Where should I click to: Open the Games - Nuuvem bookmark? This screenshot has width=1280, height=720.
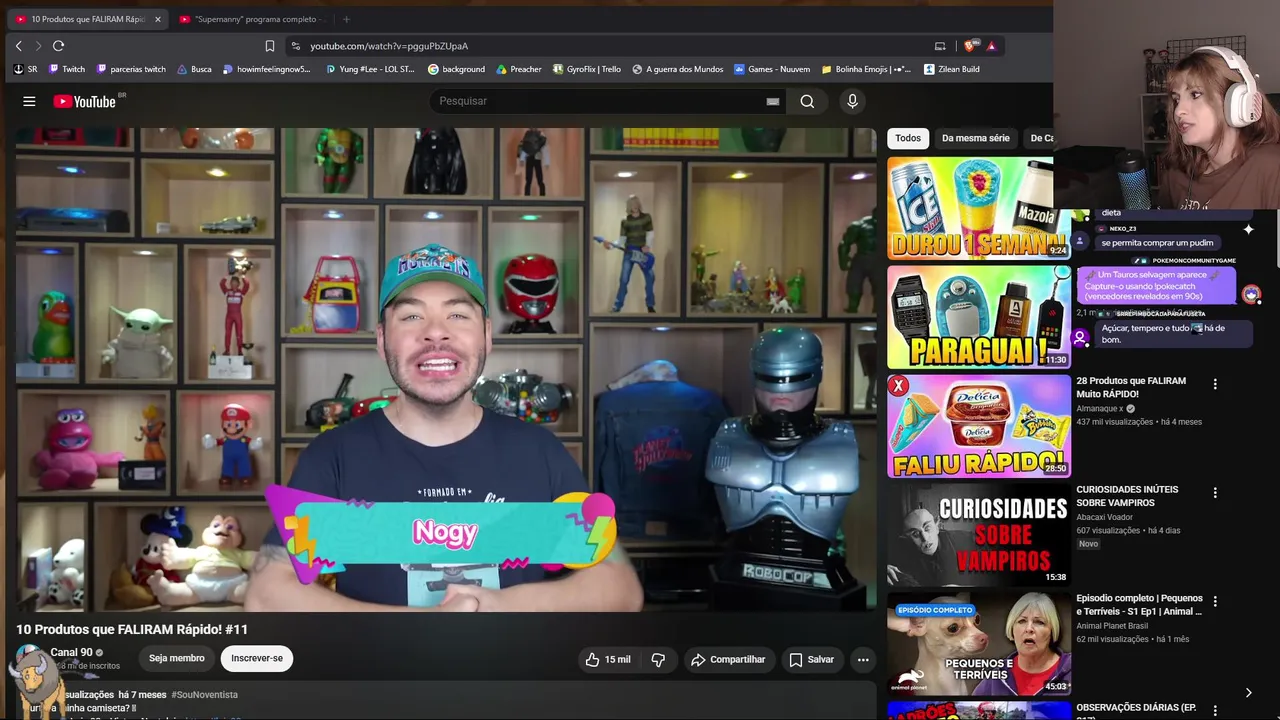point(772,69)
